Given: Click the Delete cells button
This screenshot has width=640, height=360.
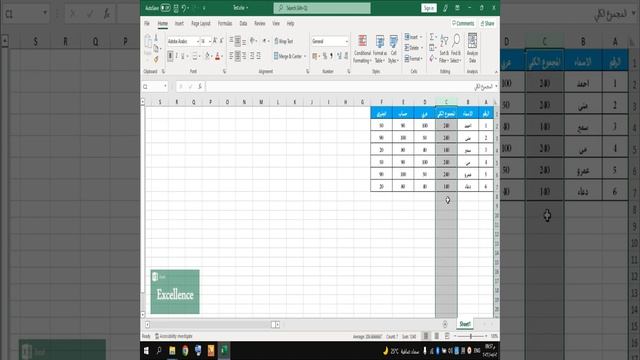Looking at the screenshot, I should 413,48.
